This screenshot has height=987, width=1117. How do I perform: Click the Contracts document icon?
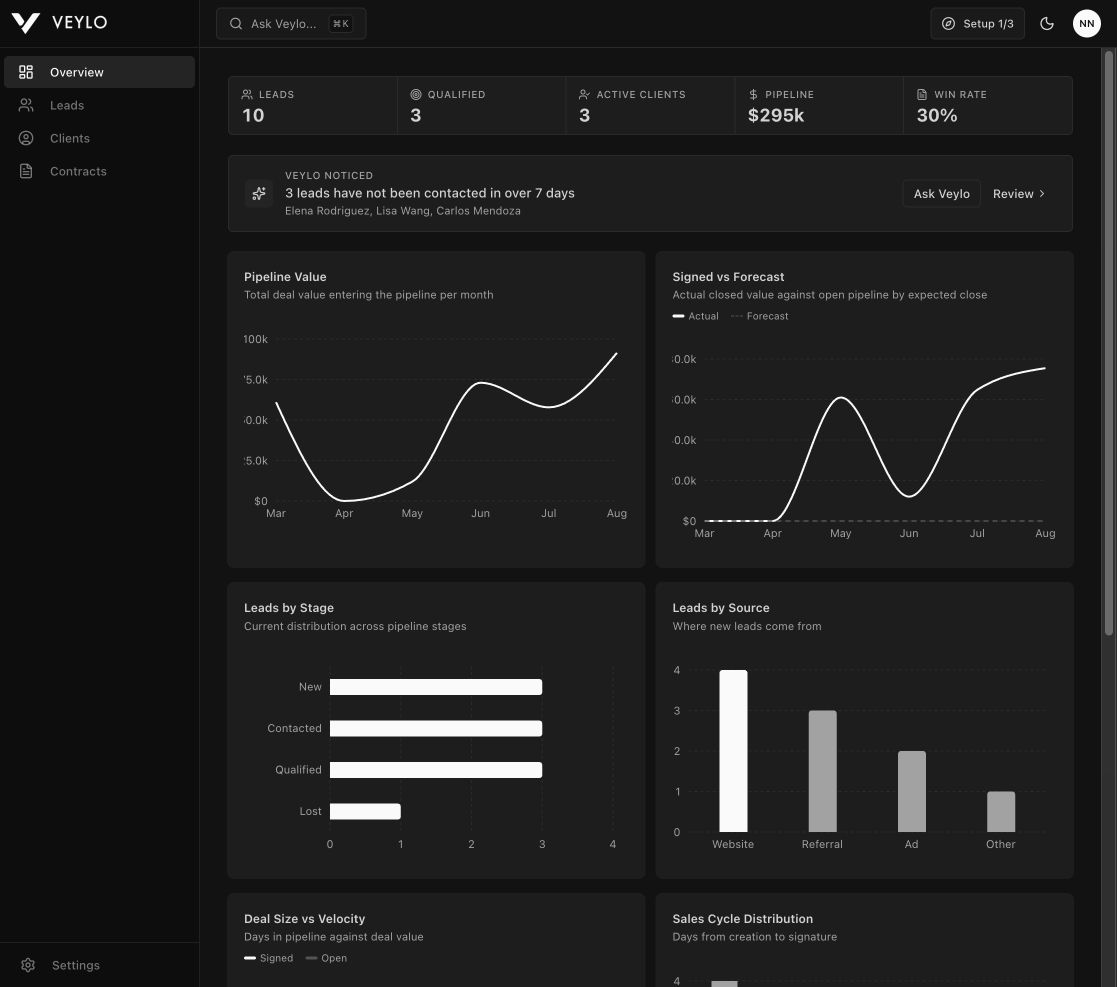[x=26, y=171]
